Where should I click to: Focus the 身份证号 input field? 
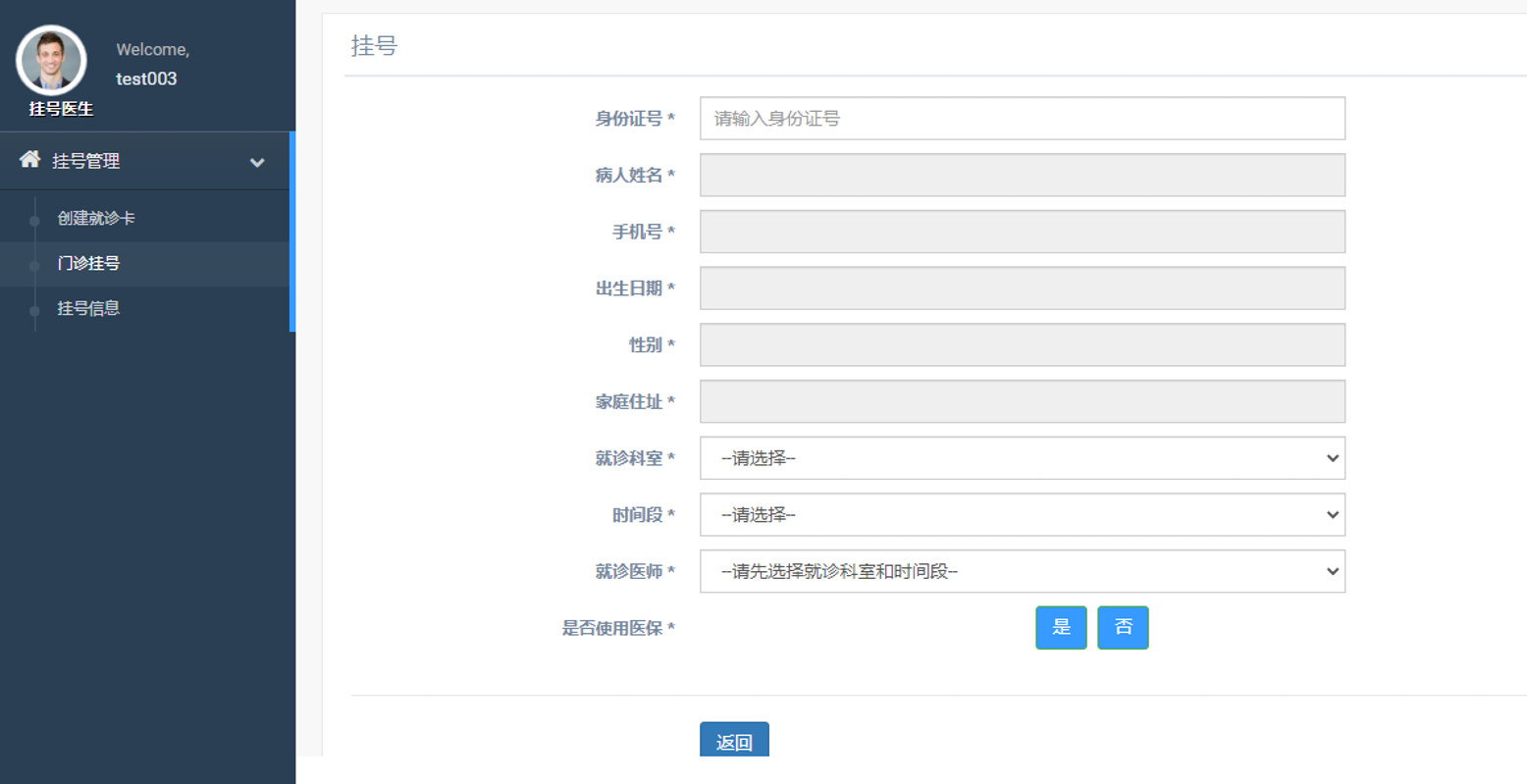click(x=1022, y=119)
